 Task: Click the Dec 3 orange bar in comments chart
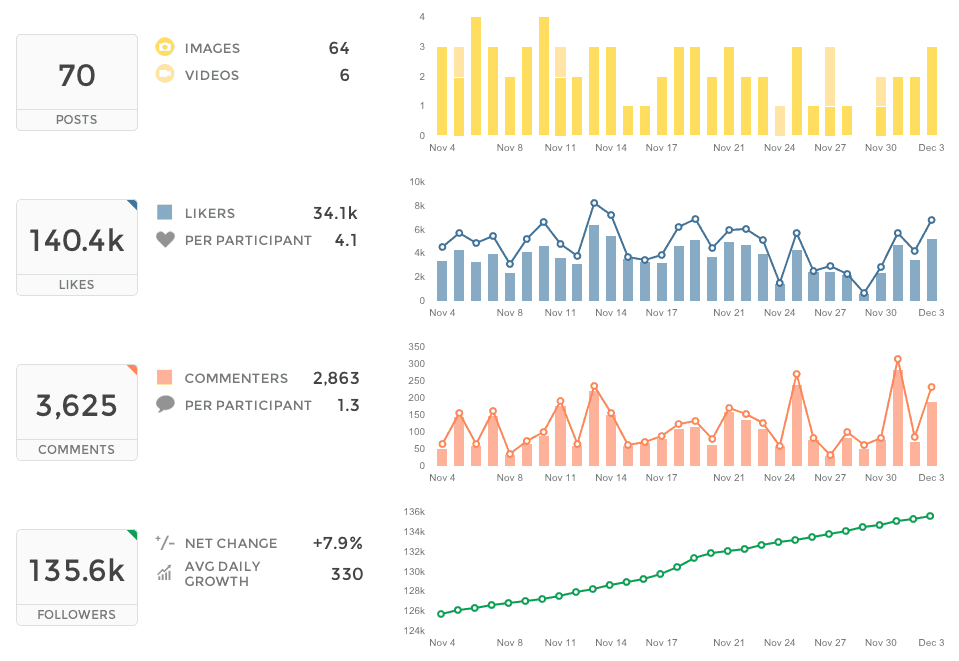point(931,434)
